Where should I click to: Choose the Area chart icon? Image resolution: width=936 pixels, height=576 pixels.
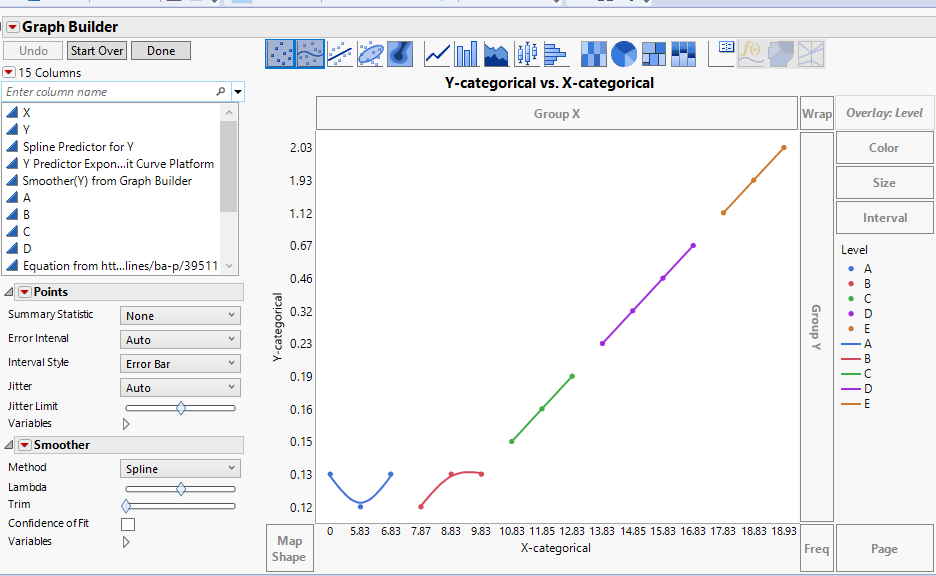coord(496,54)
